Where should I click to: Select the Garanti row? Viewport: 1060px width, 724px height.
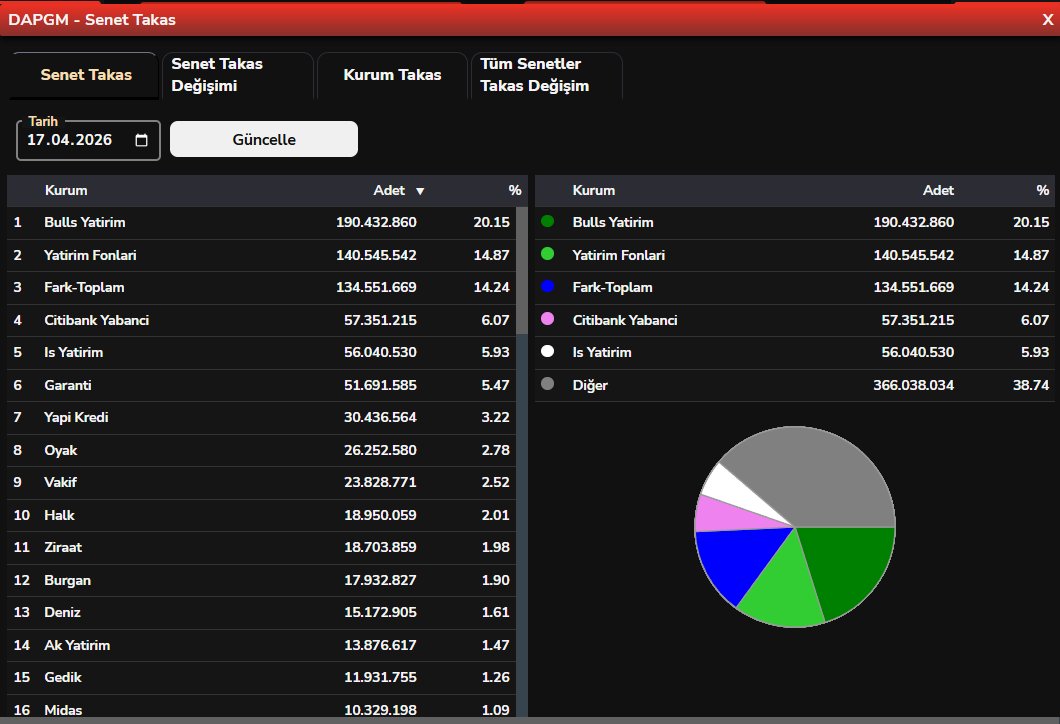click(x=261, y=385)
